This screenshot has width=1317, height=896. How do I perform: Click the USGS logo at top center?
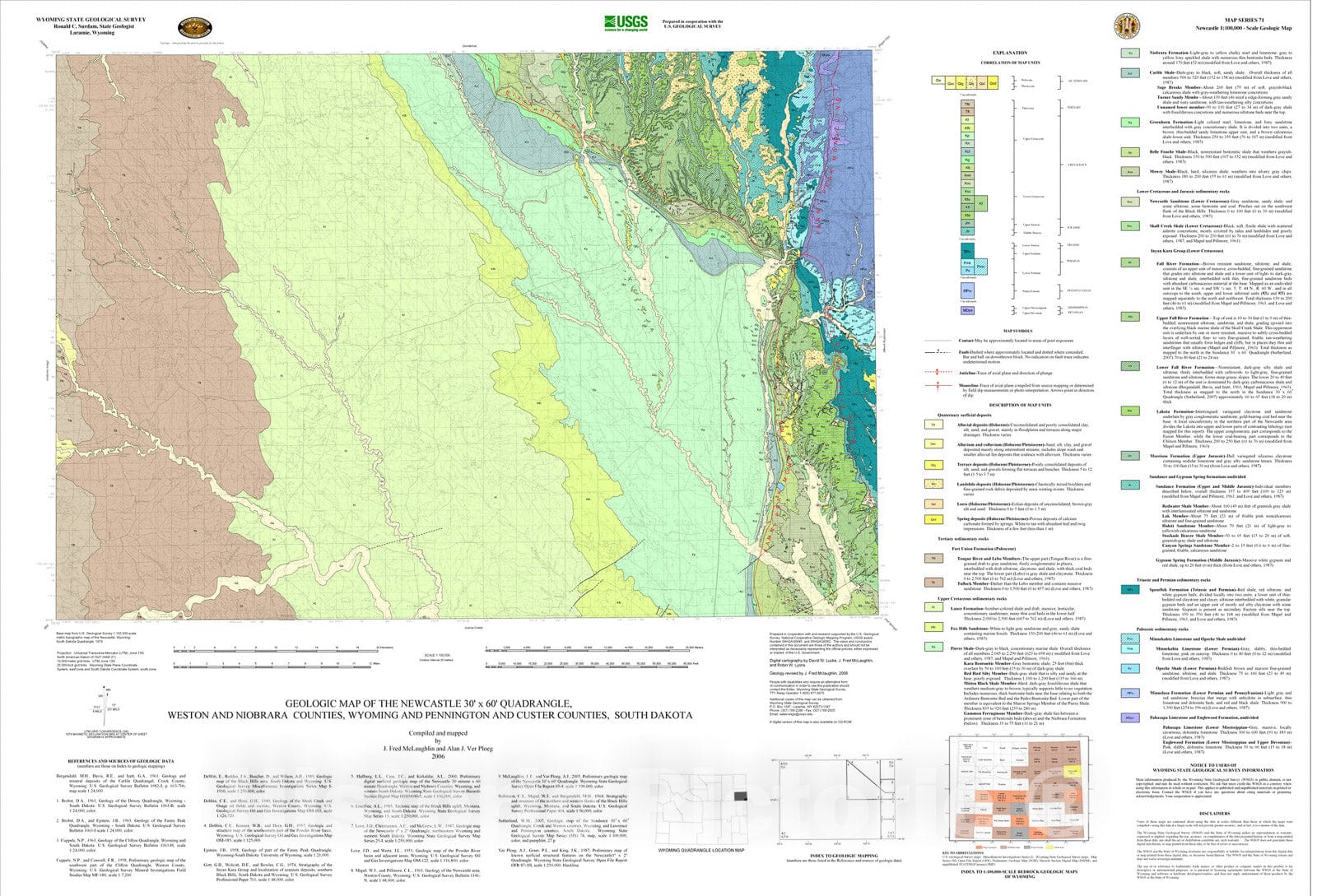click(x=626, y=22)
